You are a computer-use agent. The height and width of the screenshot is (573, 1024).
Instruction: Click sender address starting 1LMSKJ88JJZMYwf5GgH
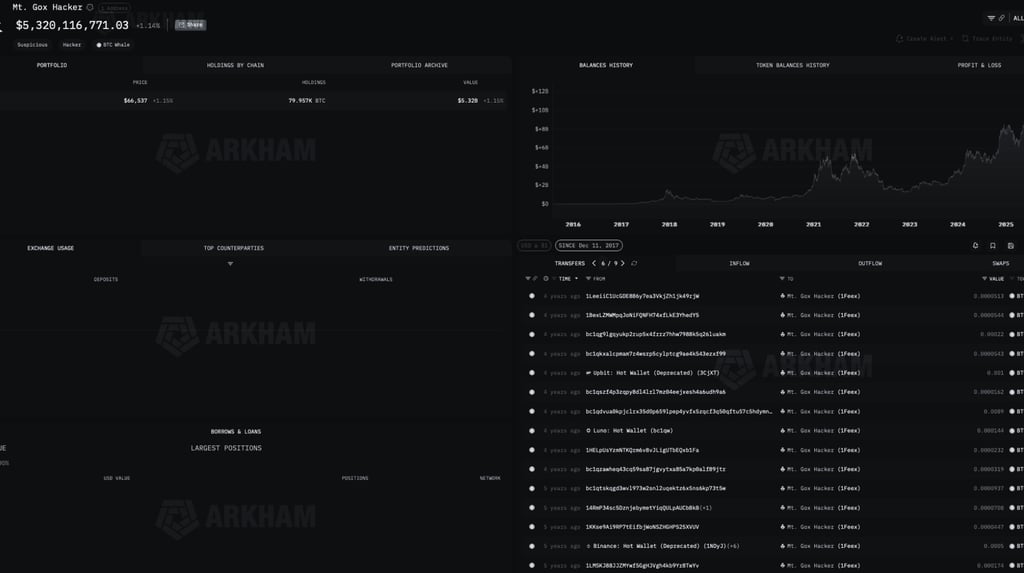642,566
